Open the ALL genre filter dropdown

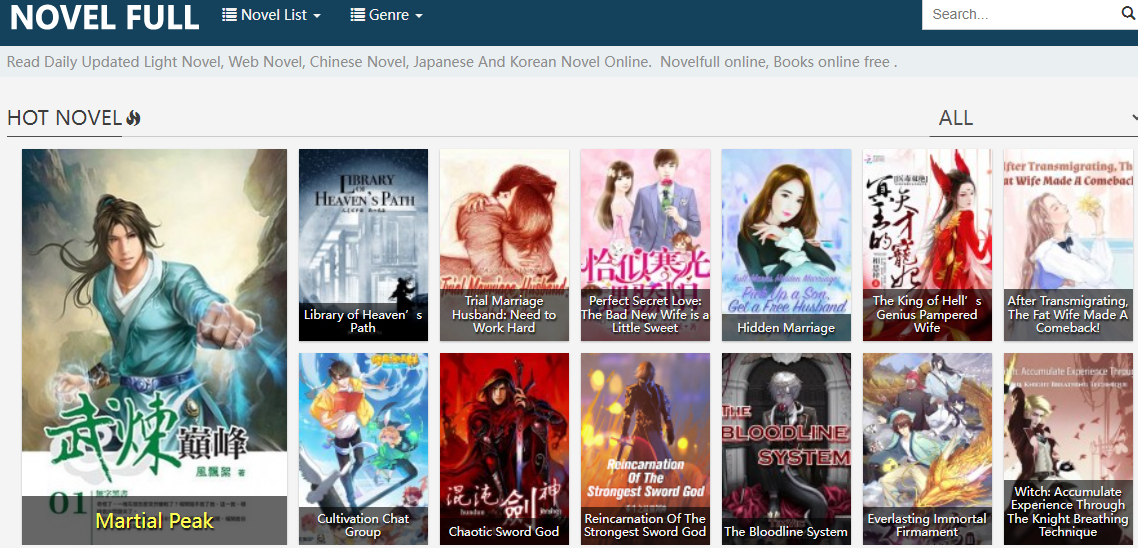pyautogui.click(x=1033, y=118)
